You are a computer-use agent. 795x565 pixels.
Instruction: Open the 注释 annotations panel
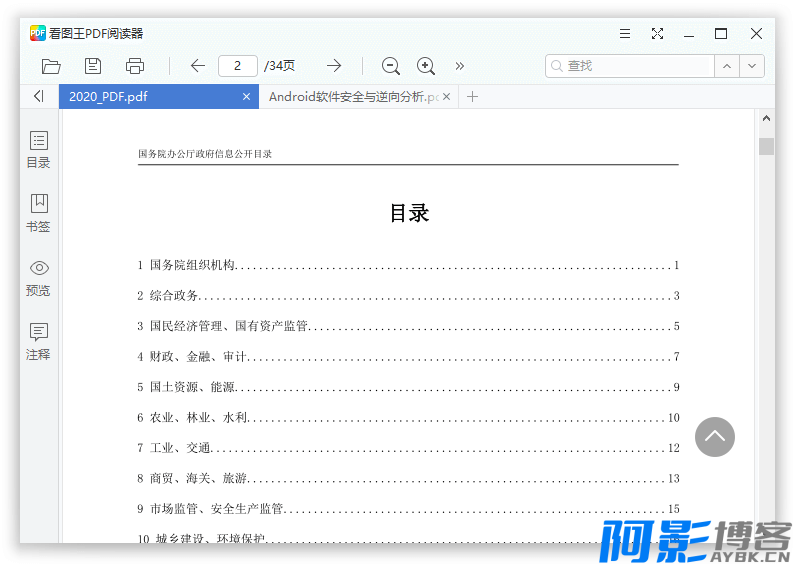[x=39, y=341]
